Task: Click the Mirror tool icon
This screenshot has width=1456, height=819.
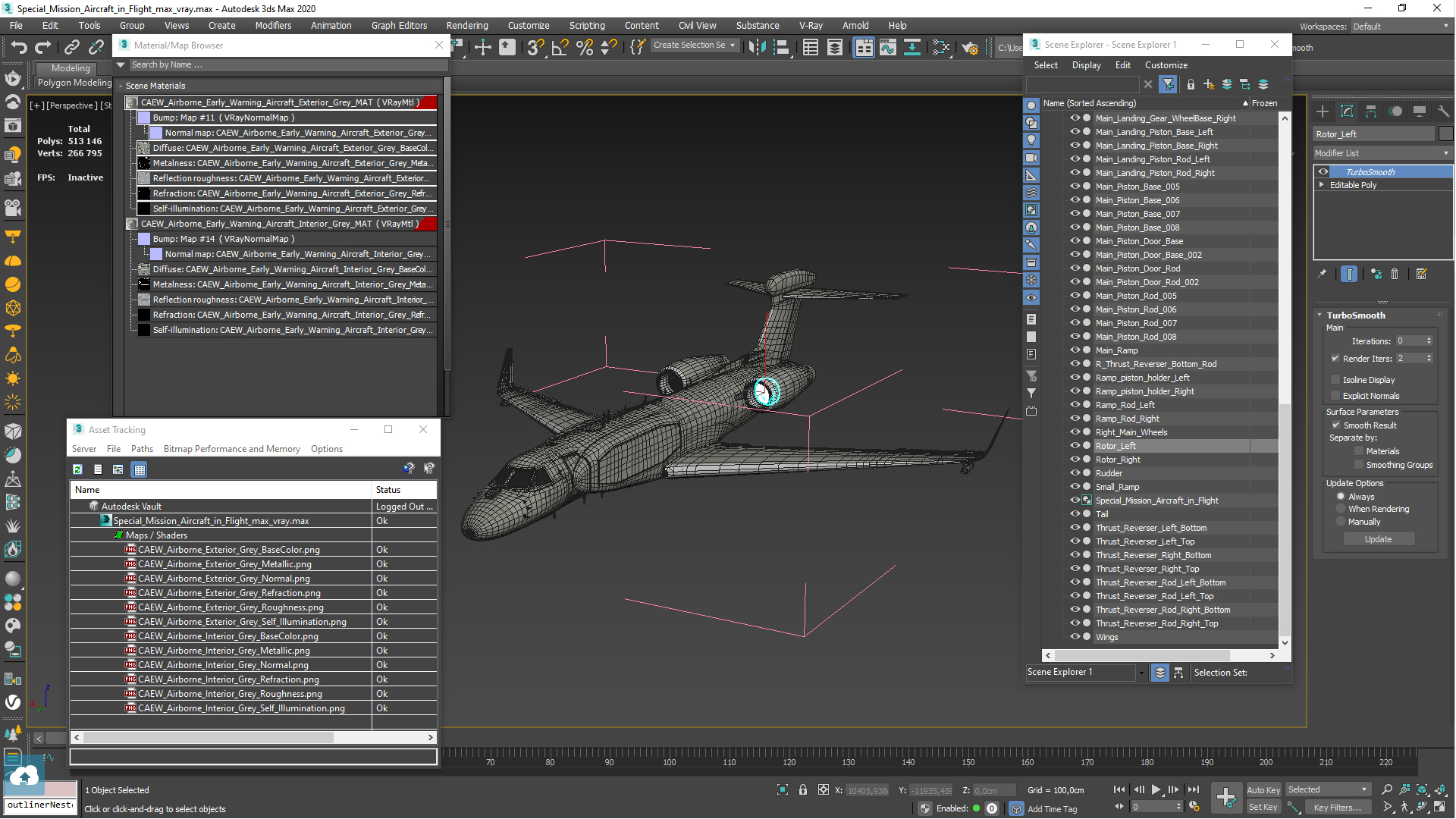Action: click(x=757, y=48)
